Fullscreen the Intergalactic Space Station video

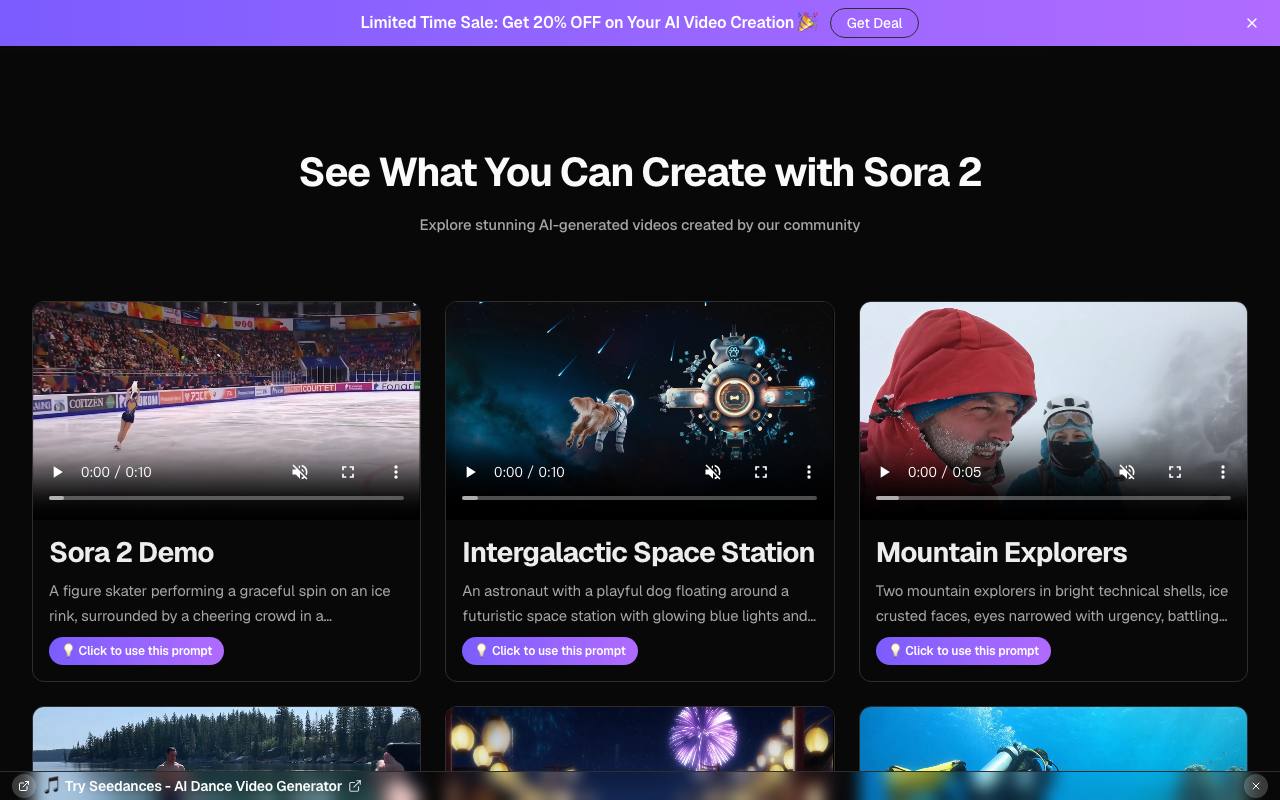pos(761,472)
